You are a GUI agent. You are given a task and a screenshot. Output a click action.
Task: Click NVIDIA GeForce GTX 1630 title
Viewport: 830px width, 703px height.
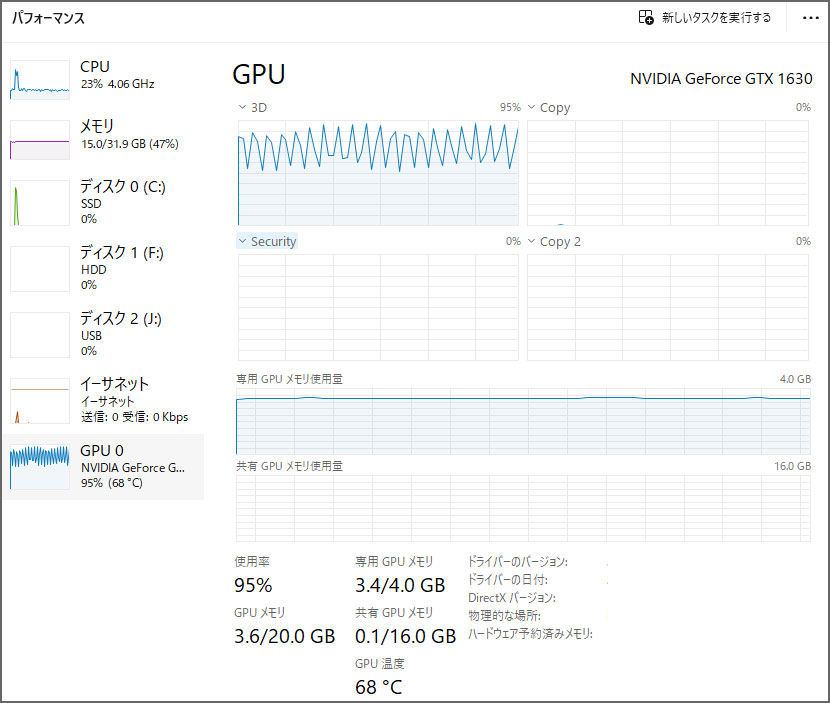coord(721,79)
